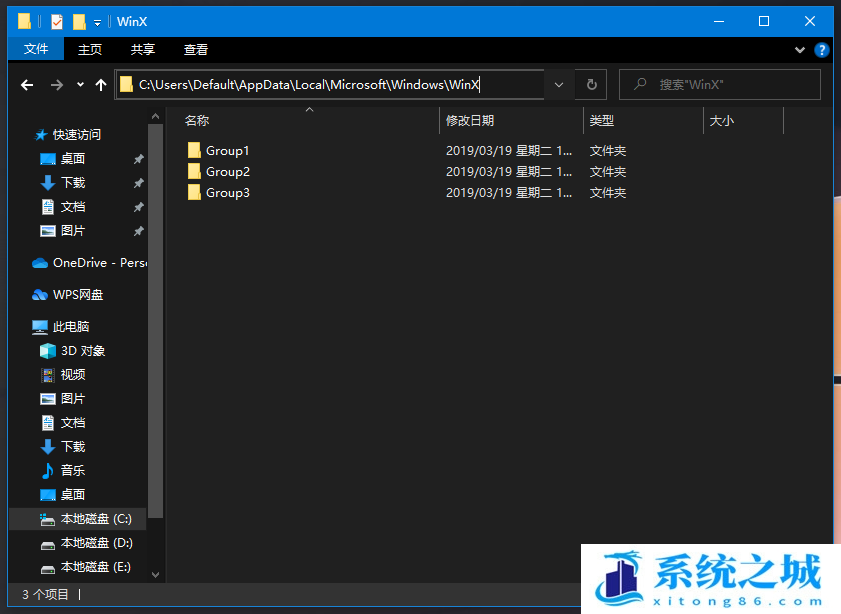841x614 pixels.
Task: Open 下载 under This PC
Action: (72, 447)
